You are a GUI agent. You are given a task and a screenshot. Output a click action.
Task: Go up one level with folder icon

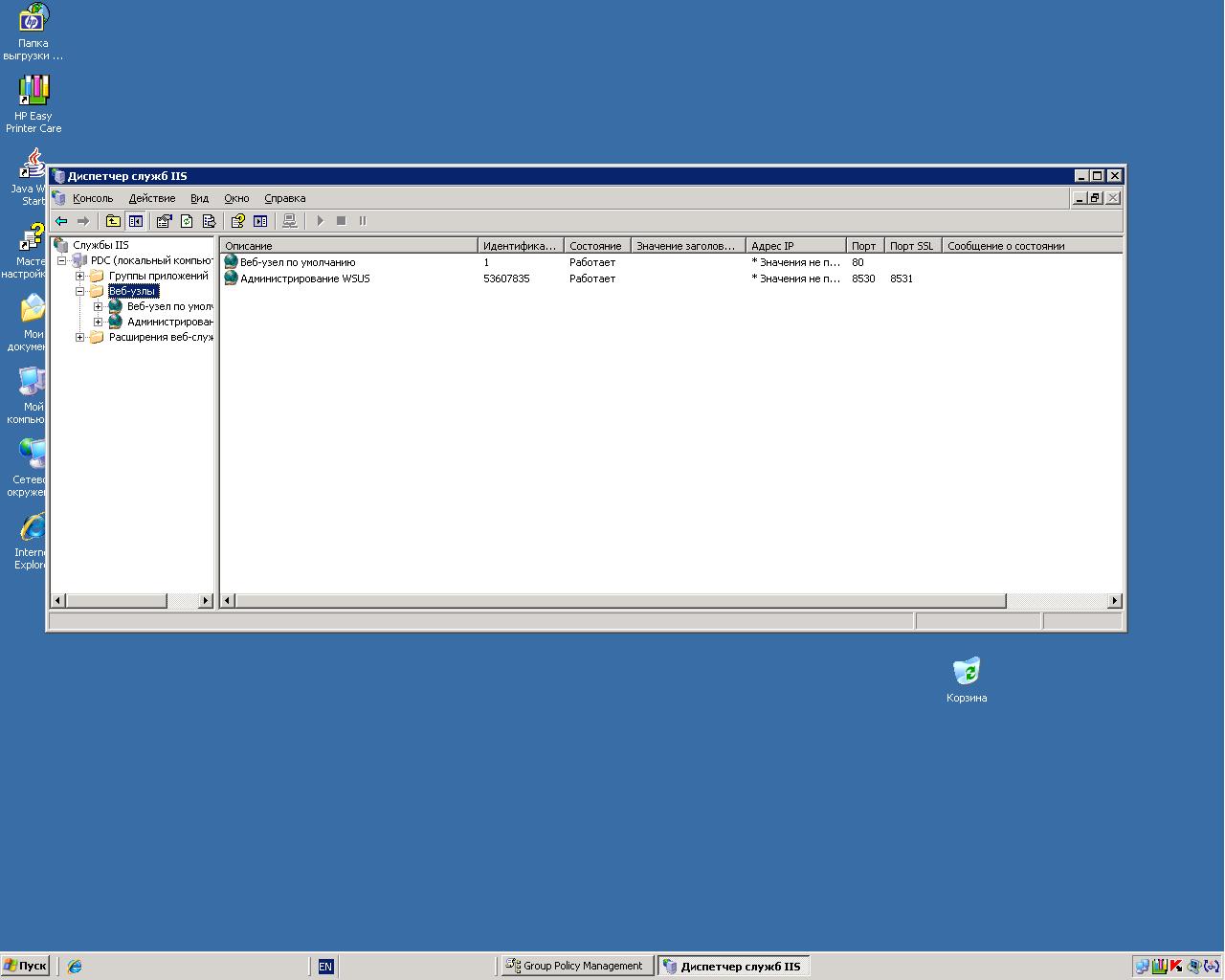click(x=113, y=221)
